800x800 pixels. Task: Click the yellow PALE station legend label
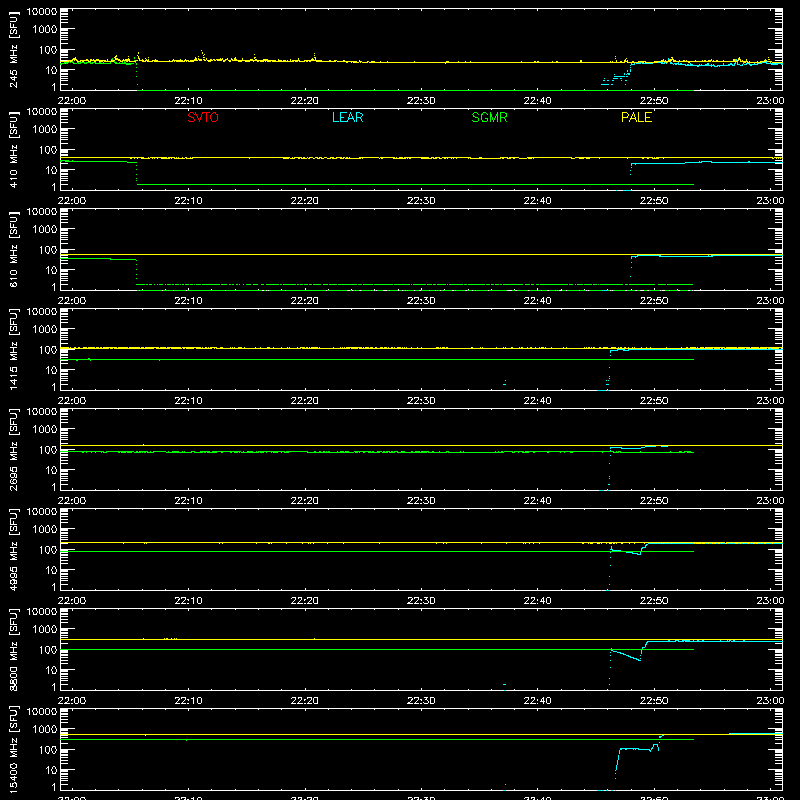pos(636,117)
